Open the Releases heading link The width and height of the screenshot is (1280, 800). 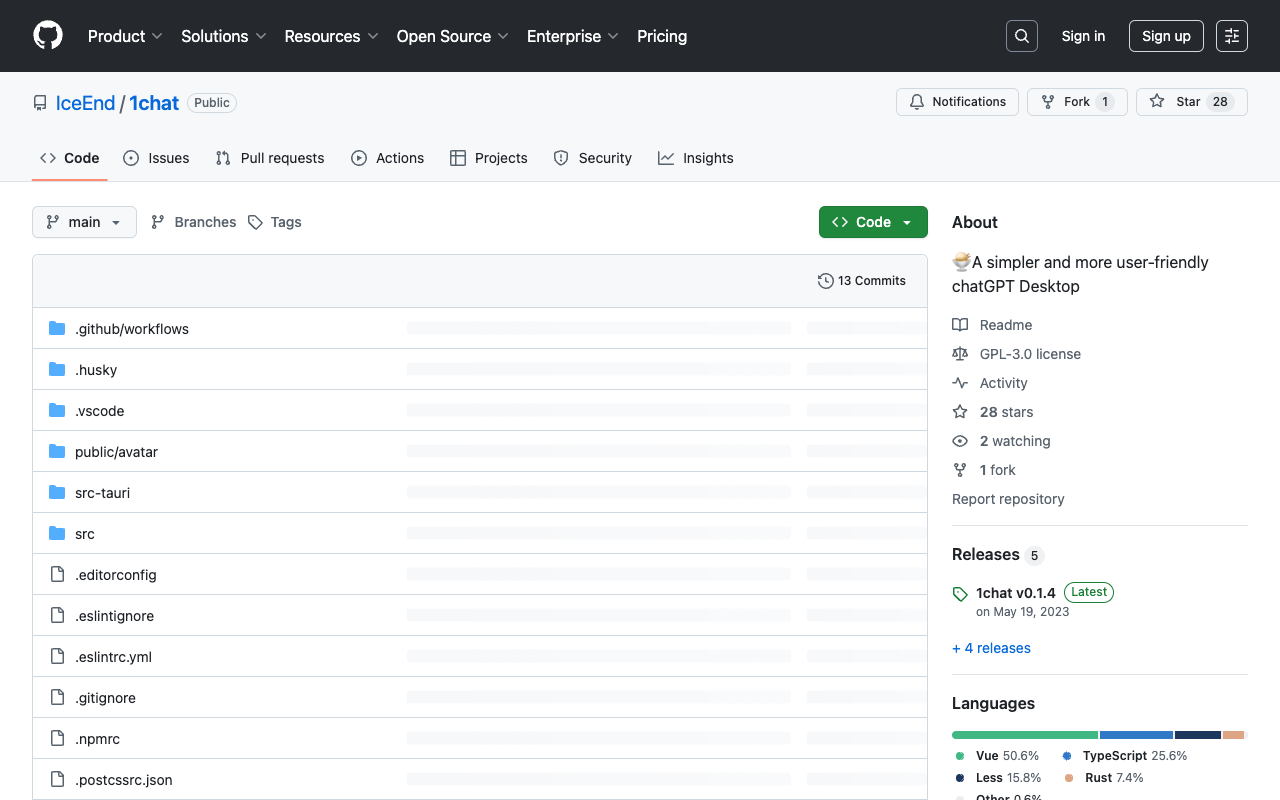pos(997,554)
